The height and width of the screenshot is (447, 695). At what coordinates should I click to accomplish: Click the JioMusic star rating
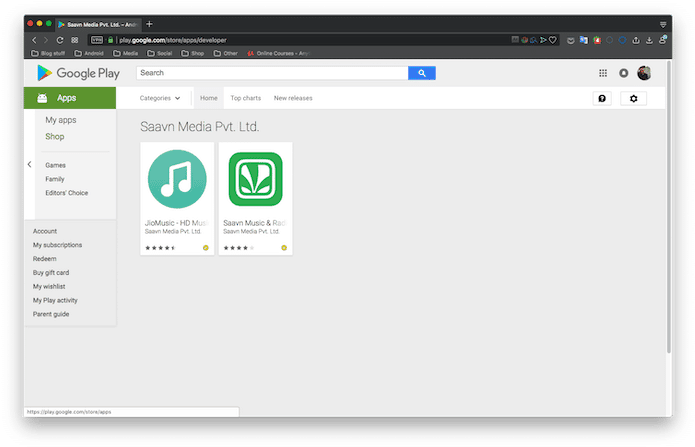click(x=160, y=248)
